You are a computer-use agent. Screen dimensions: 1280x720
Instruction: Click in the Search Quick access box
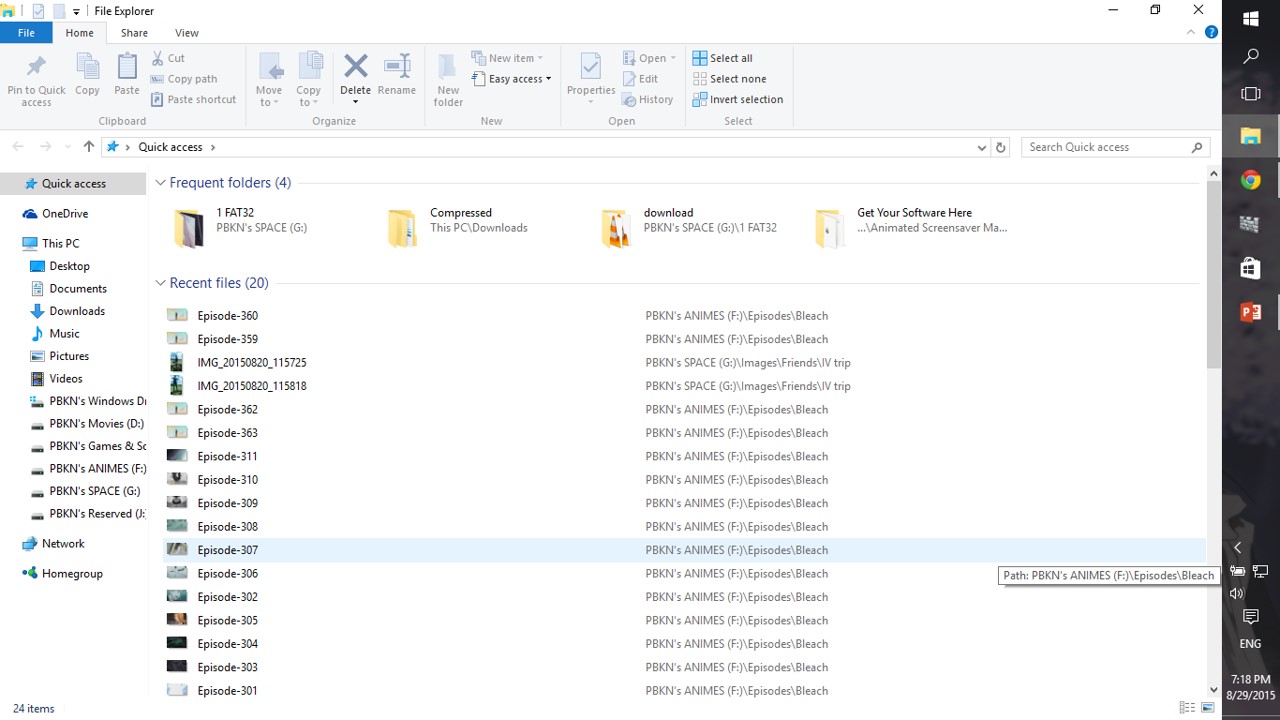tap(1105, 147)
